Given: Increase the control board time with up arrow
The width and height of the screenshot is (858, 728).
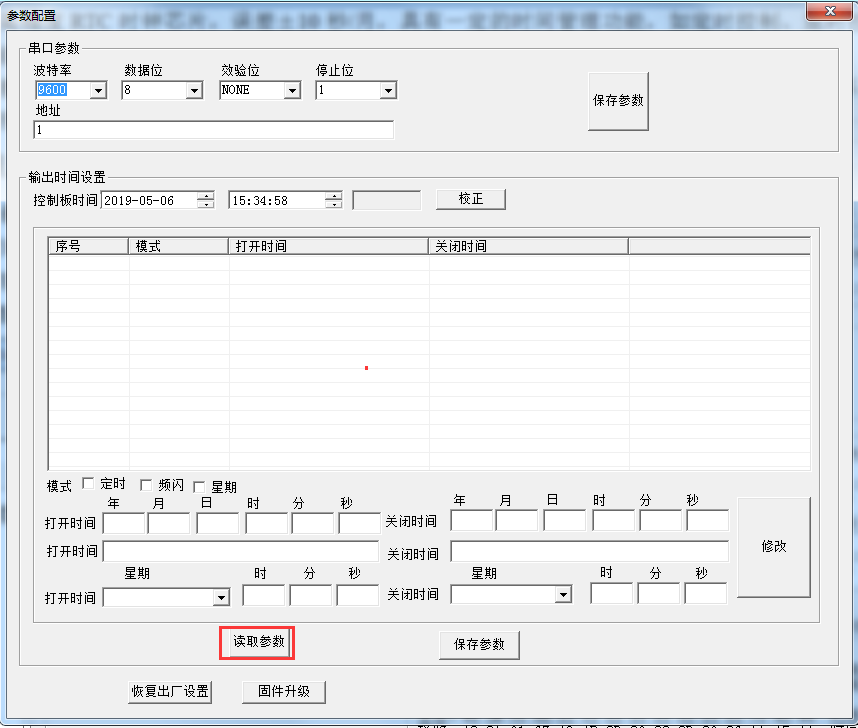Looking at the screenshot, I should [333, 196].
